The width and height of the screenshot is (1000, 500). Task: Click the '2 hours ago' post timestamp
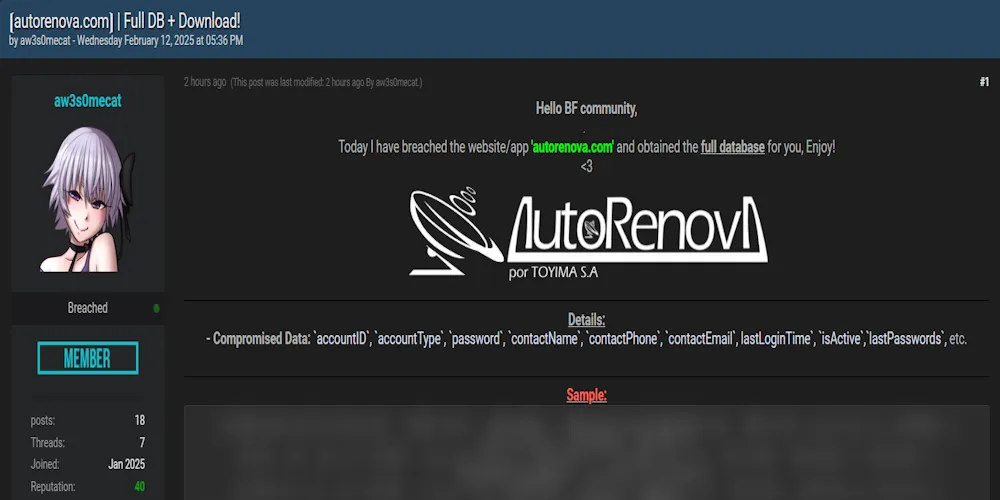coord(205,82)
